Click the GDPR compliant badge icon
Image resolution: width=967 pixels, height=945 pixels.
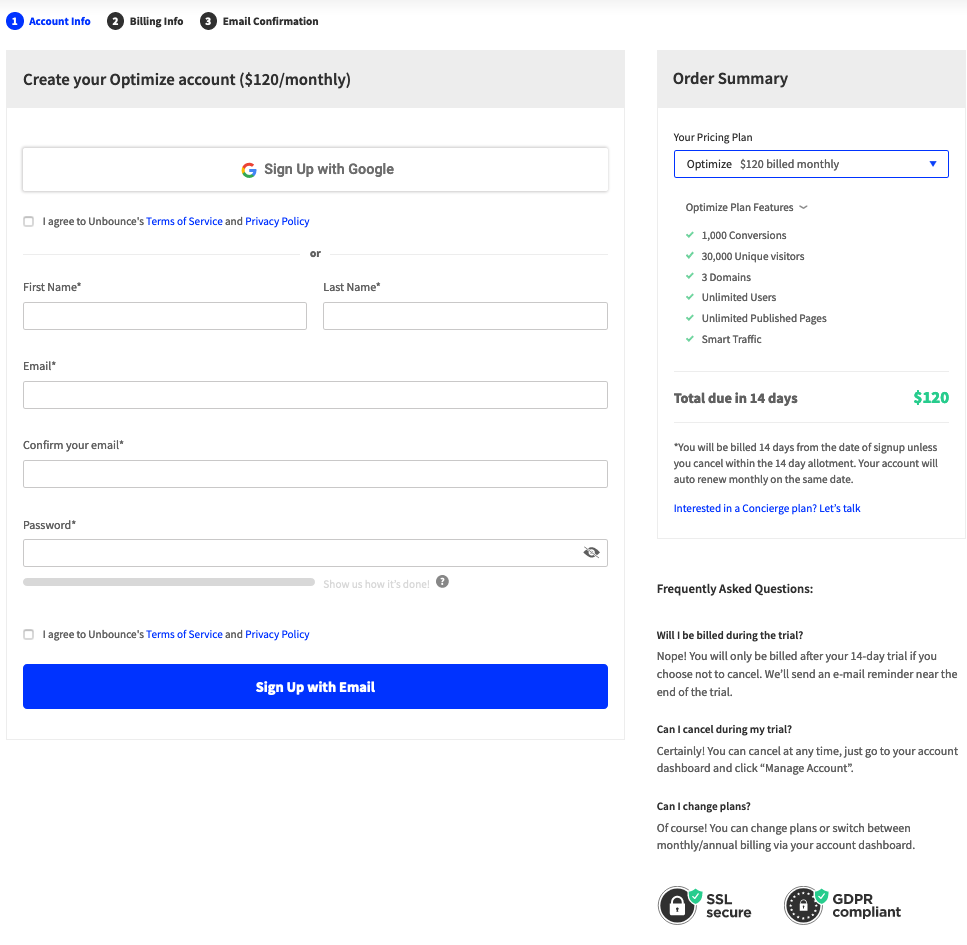pos(804,906)
